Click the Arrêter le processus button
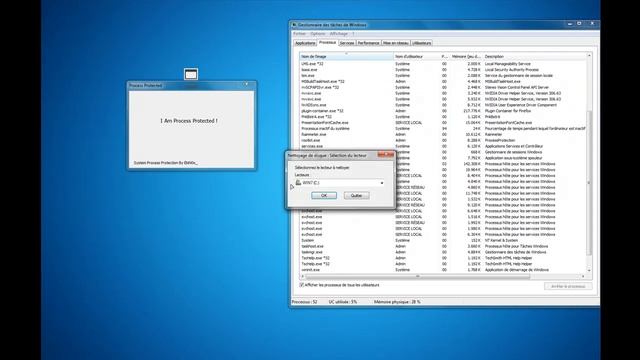The height and width of the screenshot is (360, 640). (568, 287)
